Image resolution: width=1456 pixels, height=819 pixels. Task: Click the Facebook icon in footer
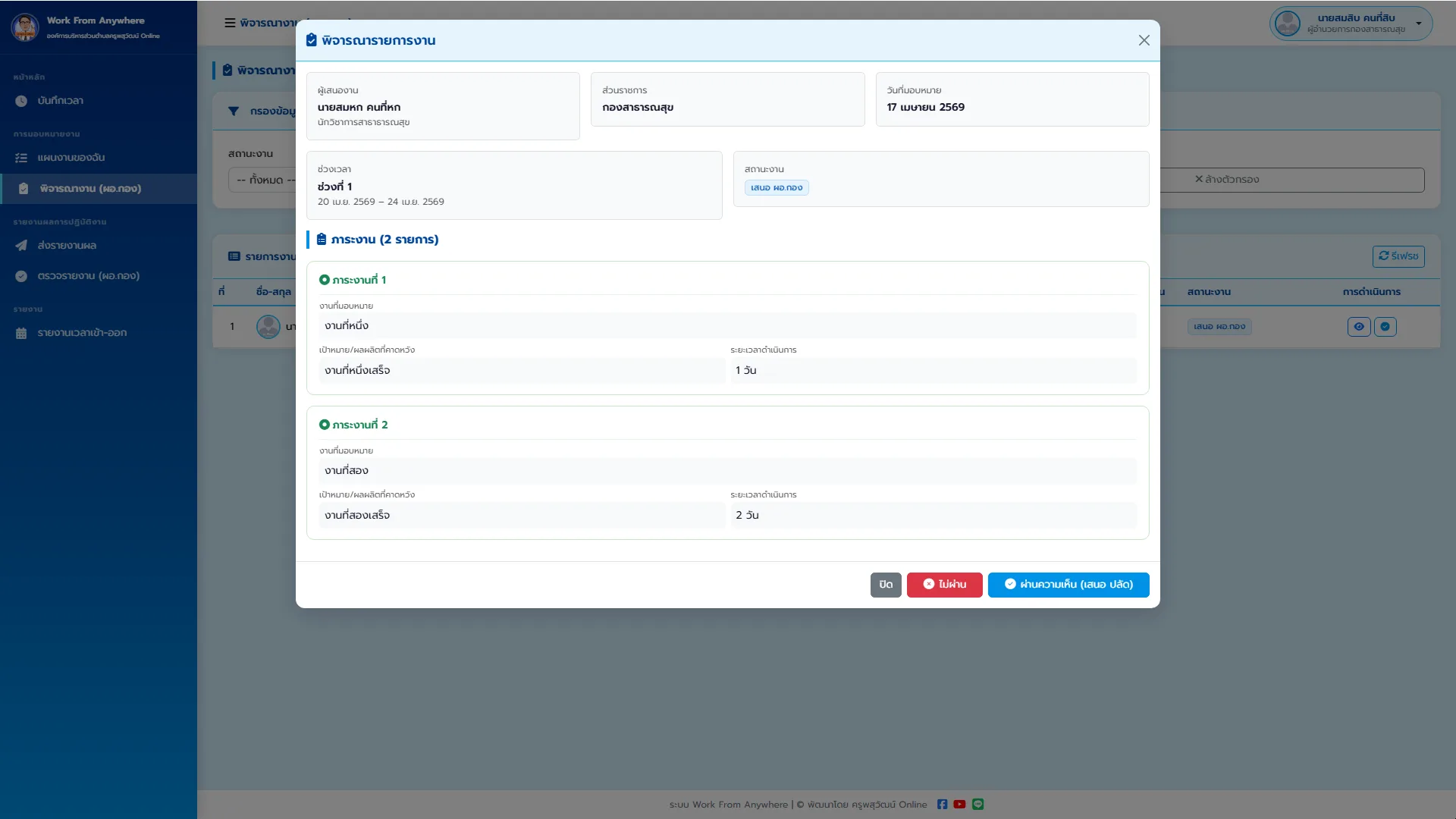coord(942,805)
